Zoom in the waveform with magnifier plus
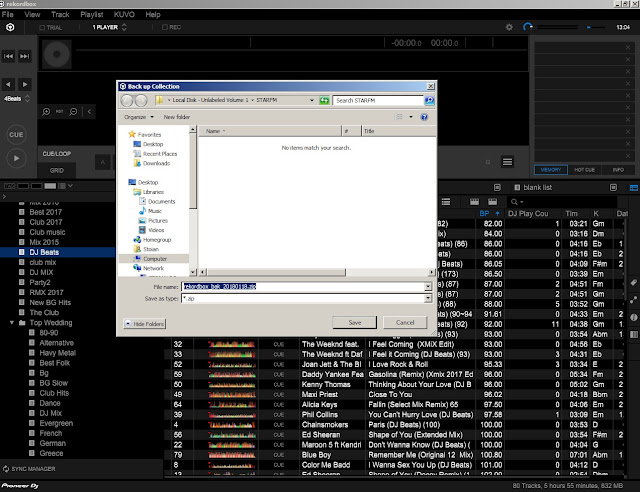 [x=46, y=111]
